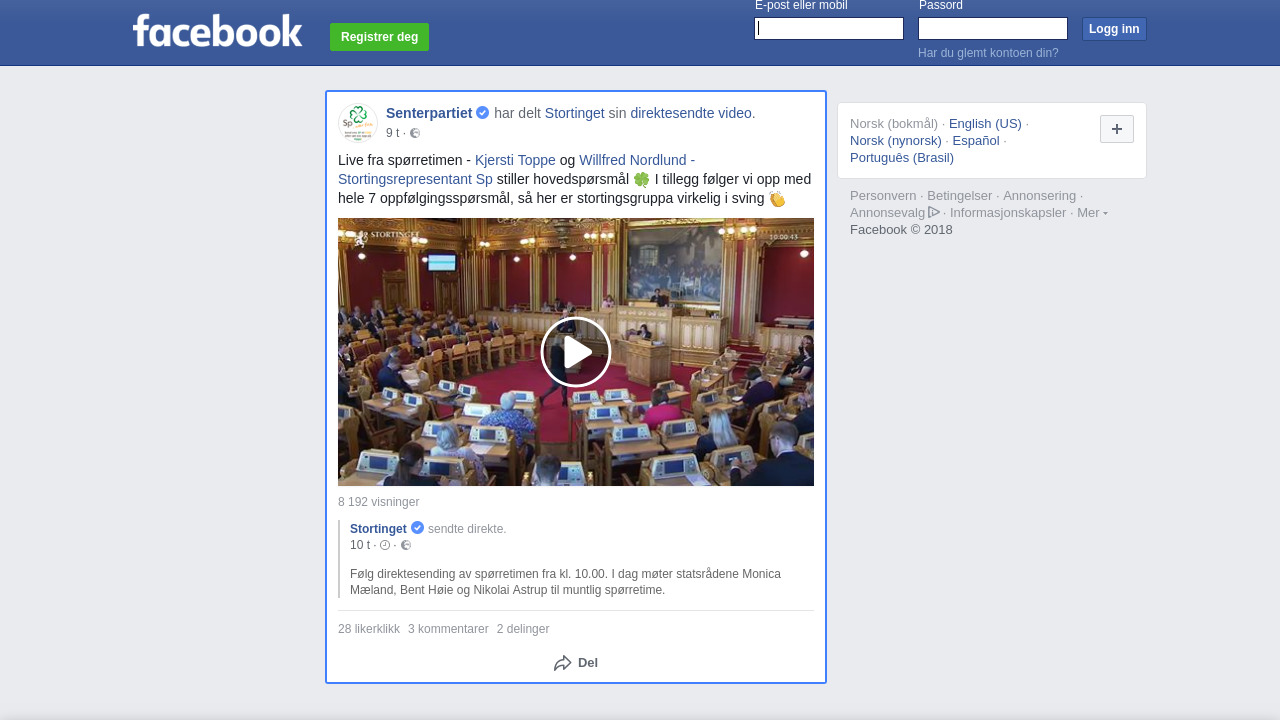This screenshot has height=720, width=1280.
Task: Switch language to Norsk (nynorsk)
Action: [x=896, y=141]
